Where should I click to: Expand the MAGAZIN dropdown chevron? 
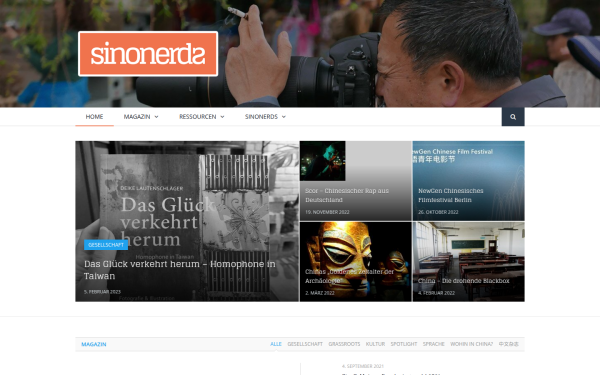pos(156,117)
